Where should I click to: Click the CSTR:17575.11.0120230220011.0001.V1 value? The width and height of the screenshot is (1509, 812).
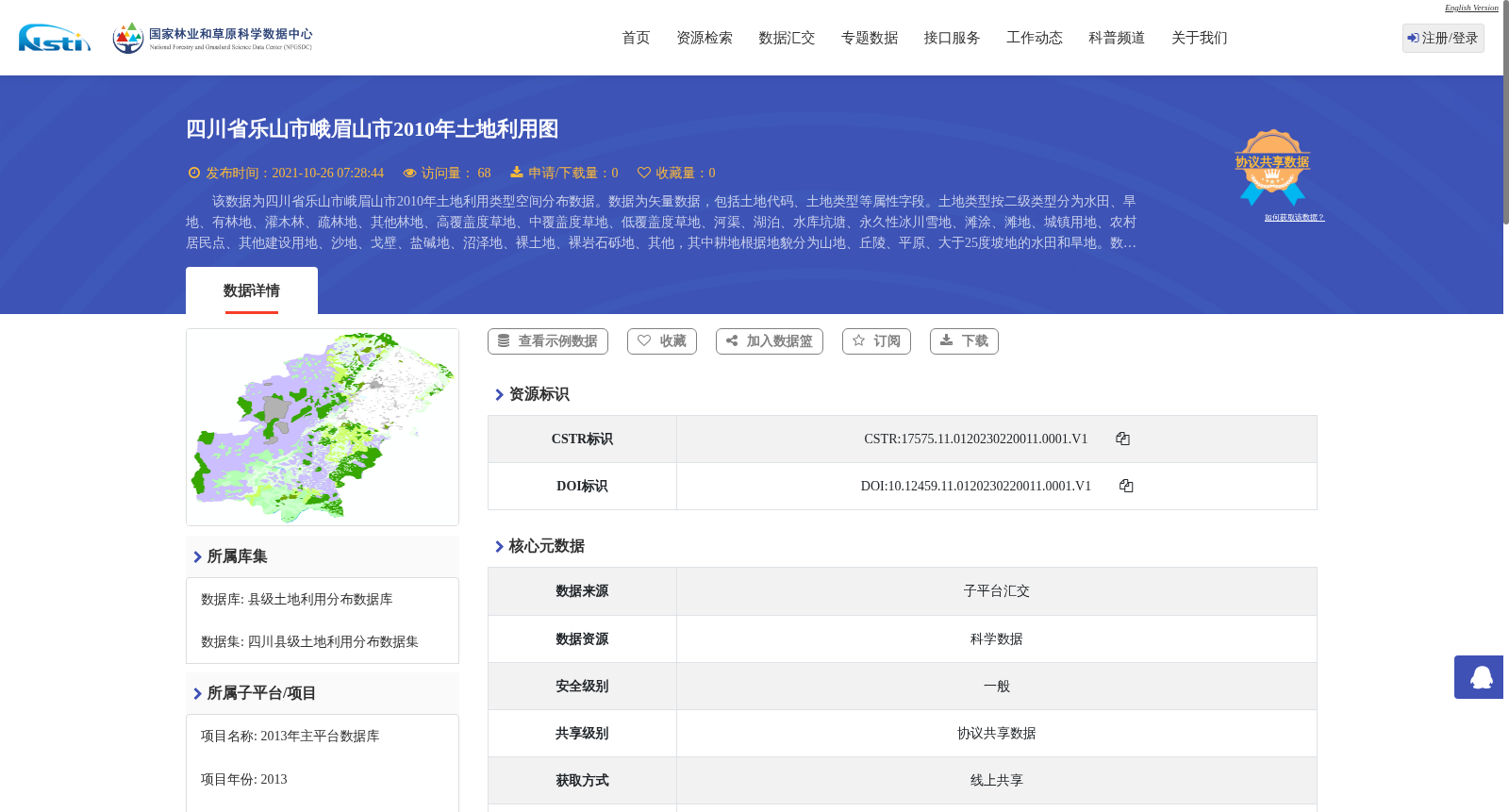[x=976, y=439]
